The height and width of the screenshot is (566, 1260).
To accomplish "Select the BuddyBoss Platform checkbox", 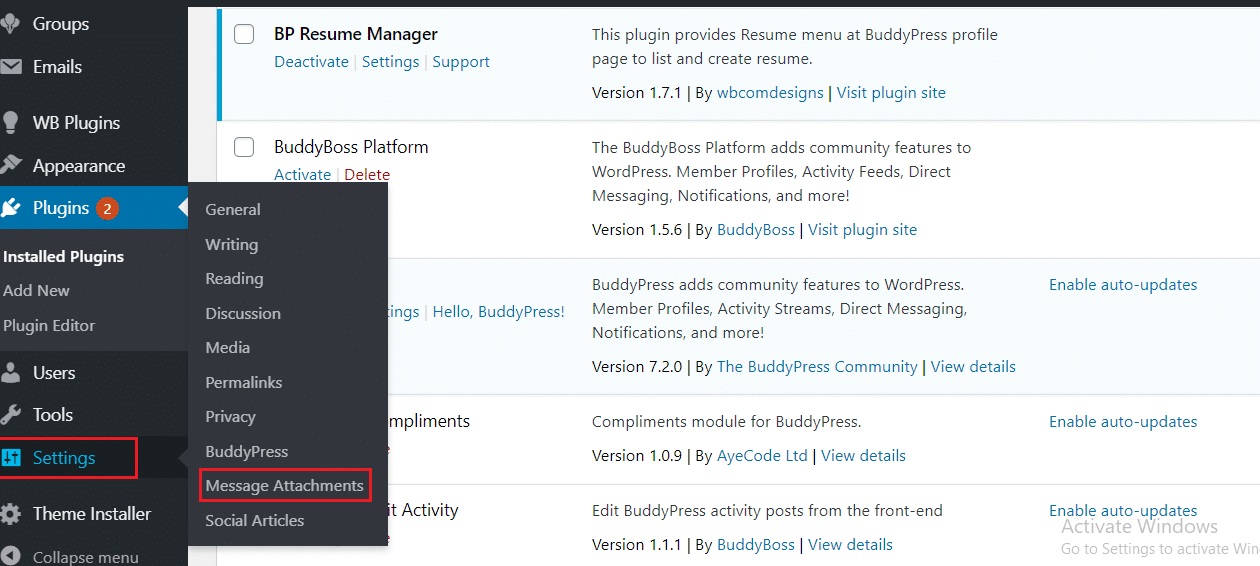I will pyautogui.click(x=244, y=148).
